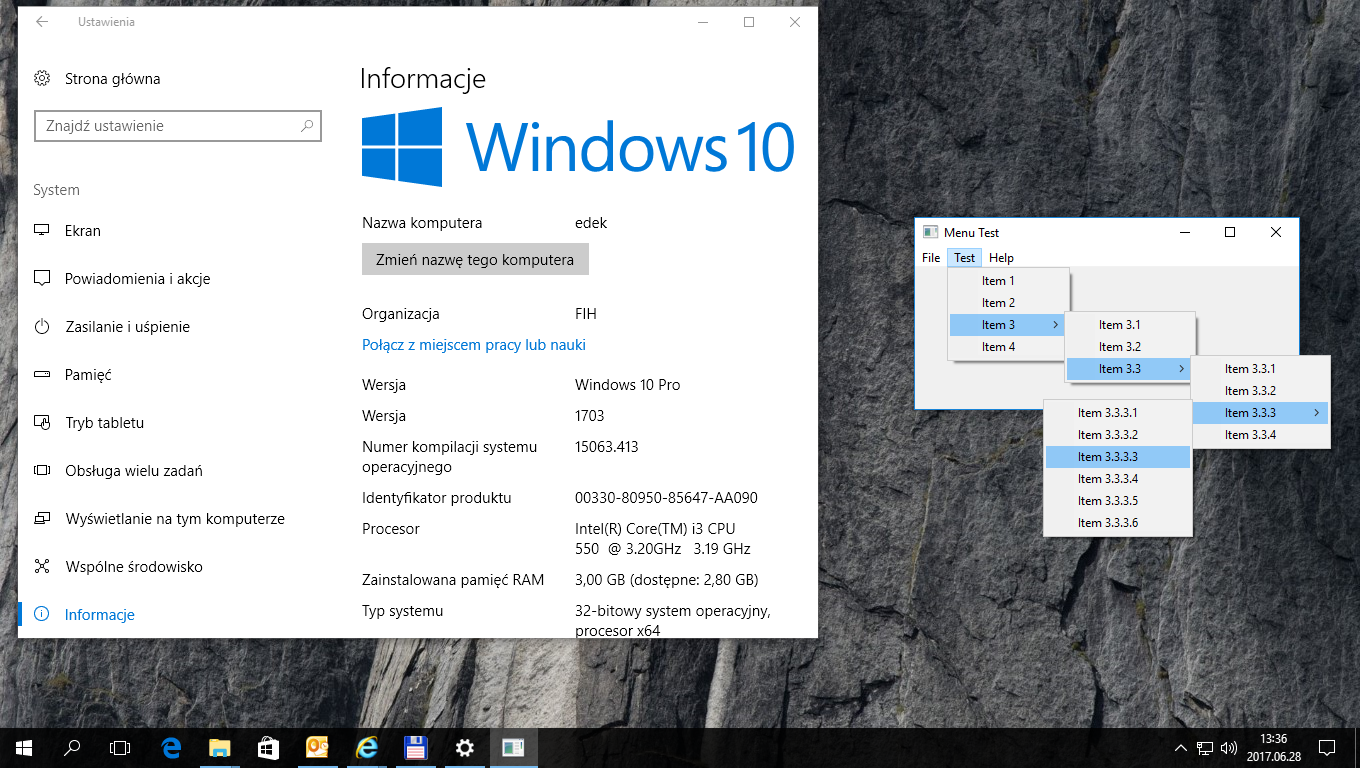This screenshot has width=1360, height=768.
Task: Open the Windows Start button
Action: 24,747
